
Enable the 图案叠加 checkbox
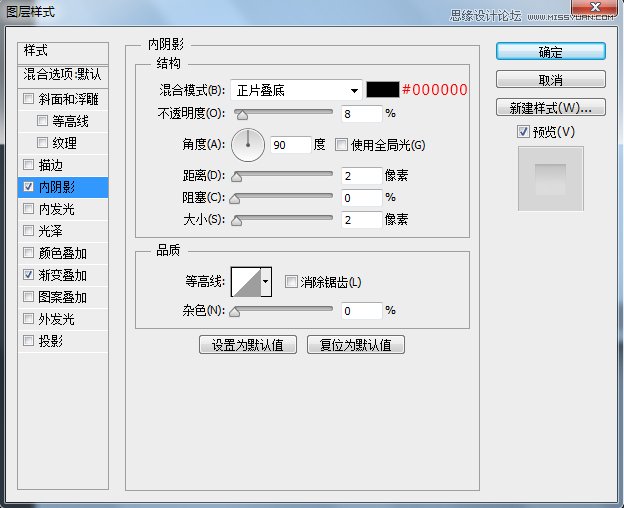(28, 296)
